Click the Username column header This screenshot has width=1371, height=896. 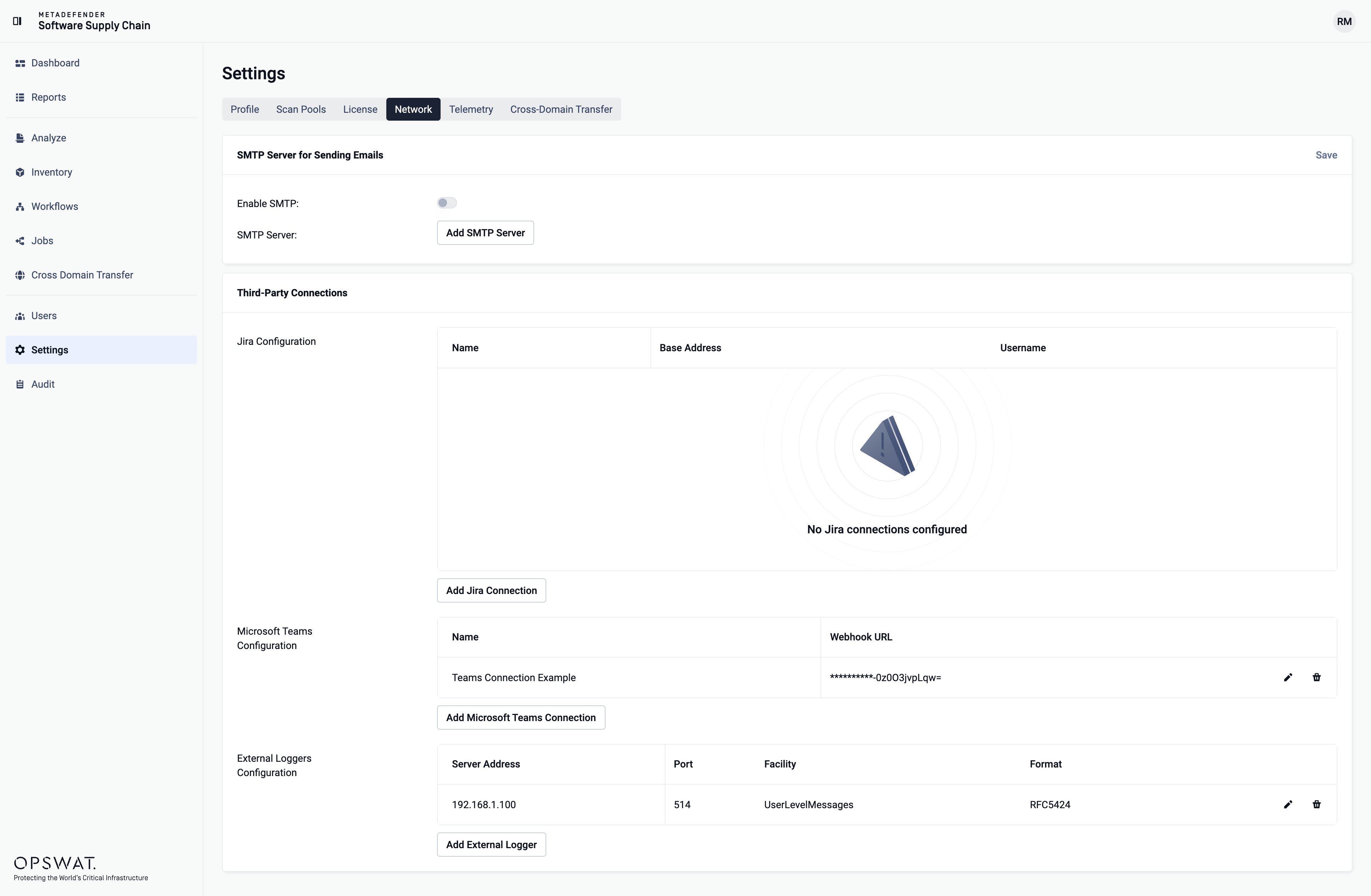tap(1023, 348)
